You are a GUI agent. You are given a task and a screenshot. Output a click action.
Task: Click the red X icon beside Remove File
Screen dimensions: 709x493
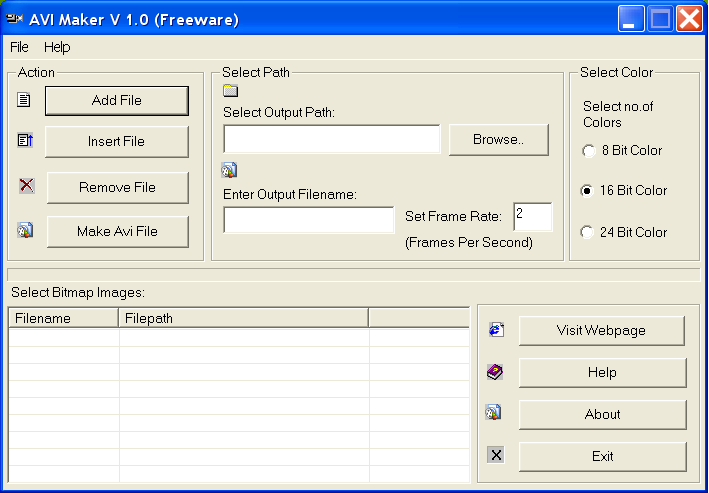(x=26, y=185)
